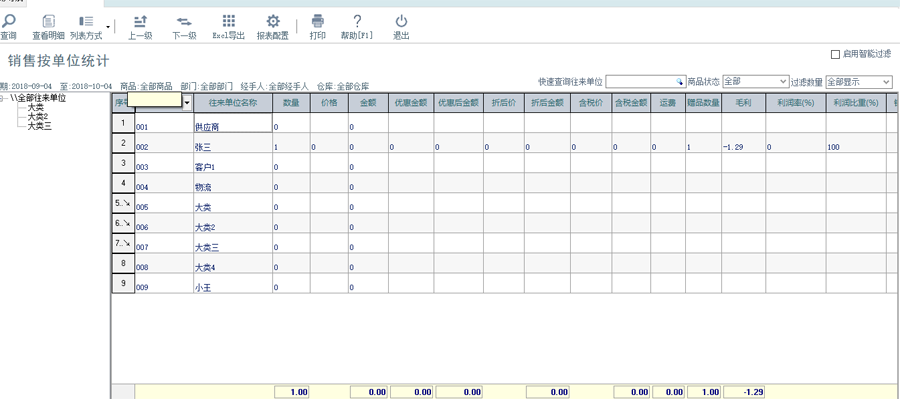Viewport: 900px width, 399px height.
Task: Select 大类2 in the tree
Action: point(38,117)
